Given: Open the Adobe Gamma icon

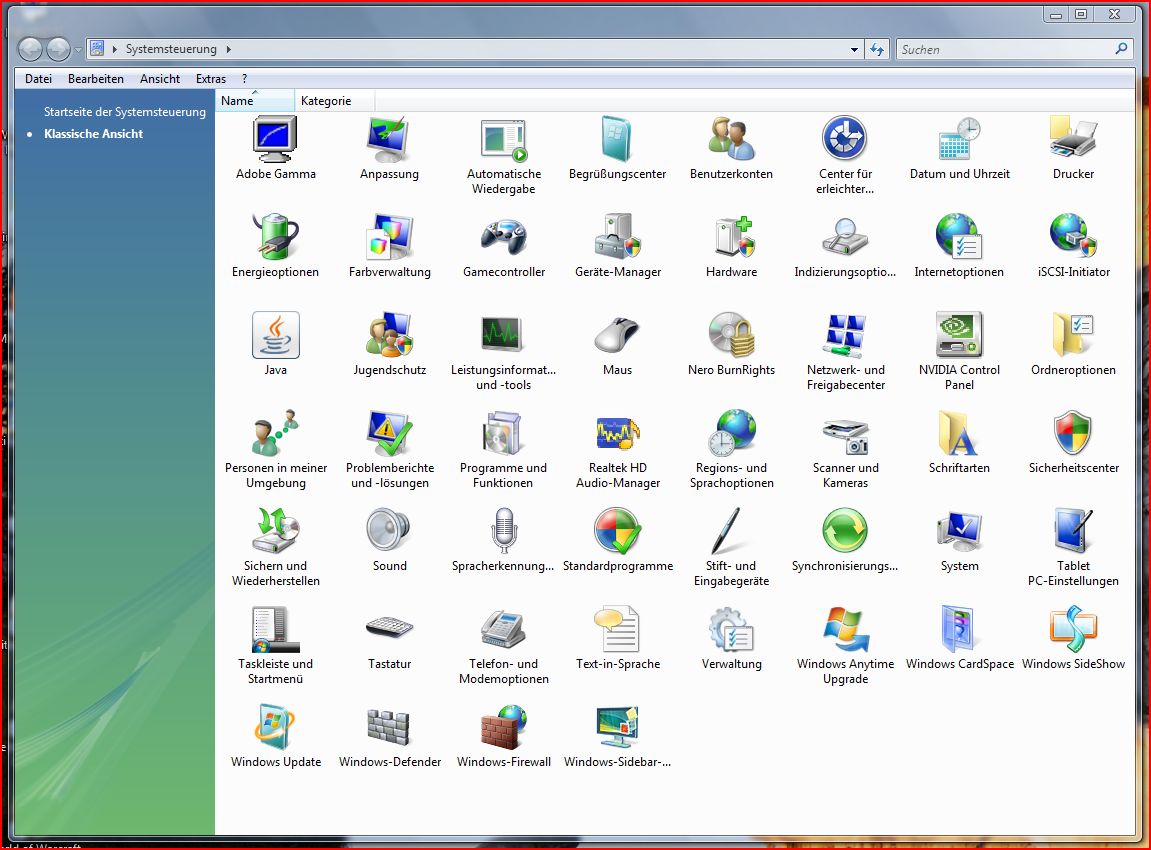Looking at the screenshot, I should click(x=275, y=139).
